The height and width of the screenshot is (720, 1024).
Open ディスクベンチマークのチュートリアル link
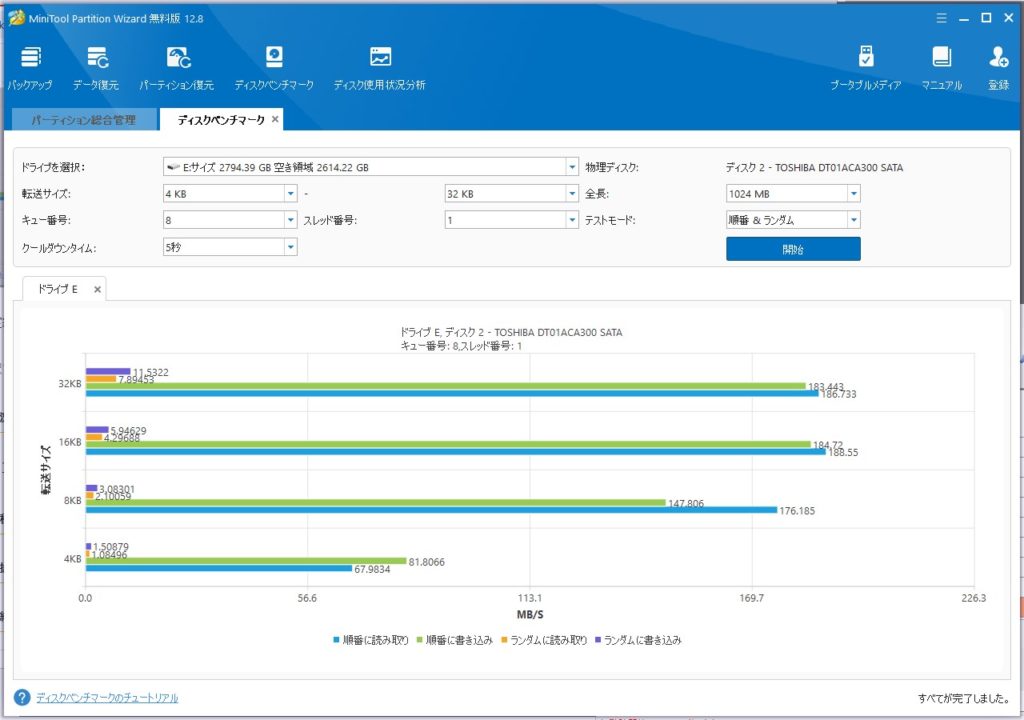(107, 698)
